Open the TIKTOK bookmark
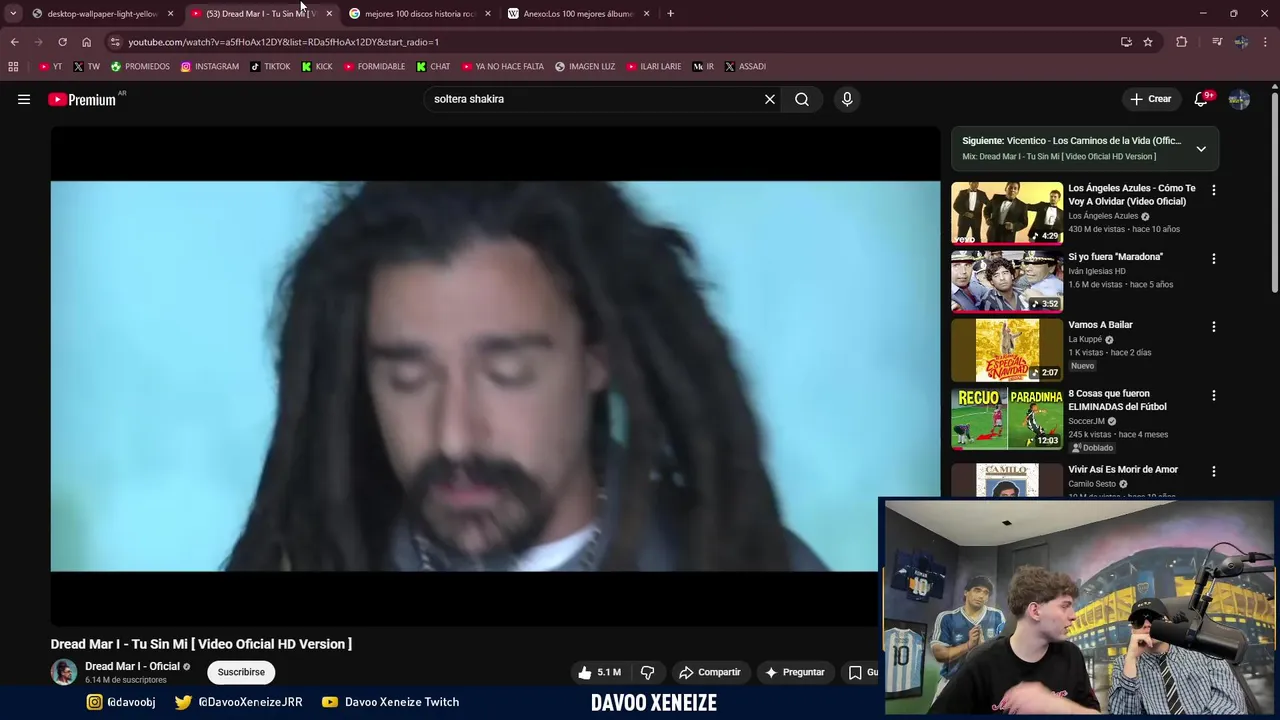Image resolution: width=1280 pixels, height=720 pixels. pos(270,67)
